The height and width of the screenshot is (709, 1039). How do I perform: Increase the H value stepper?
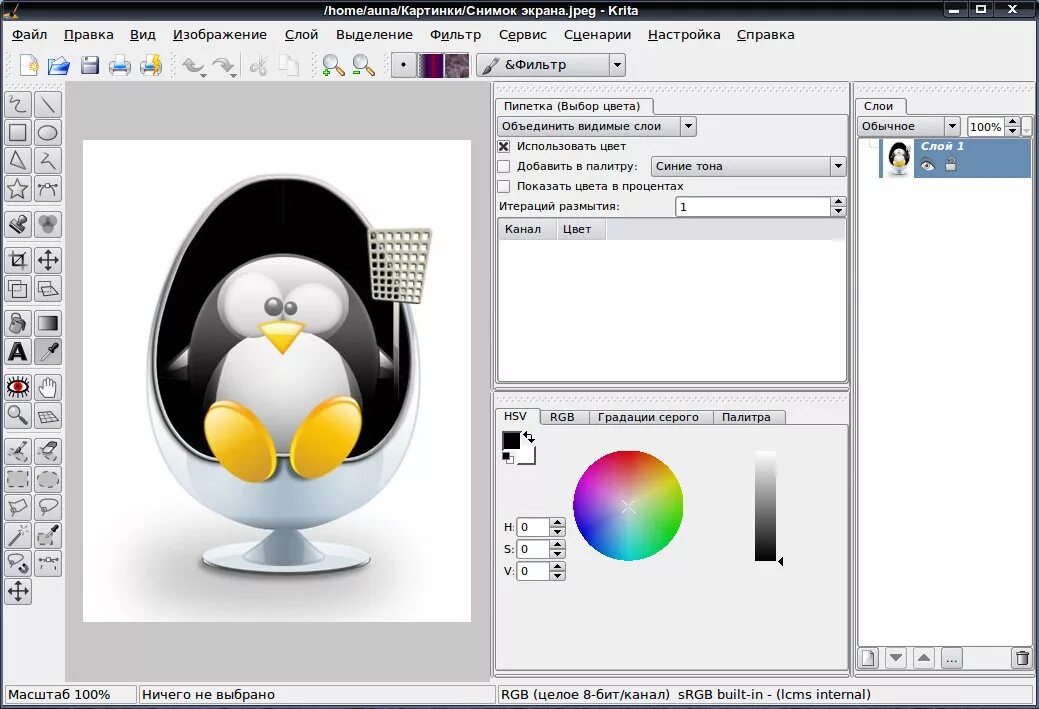558,523
